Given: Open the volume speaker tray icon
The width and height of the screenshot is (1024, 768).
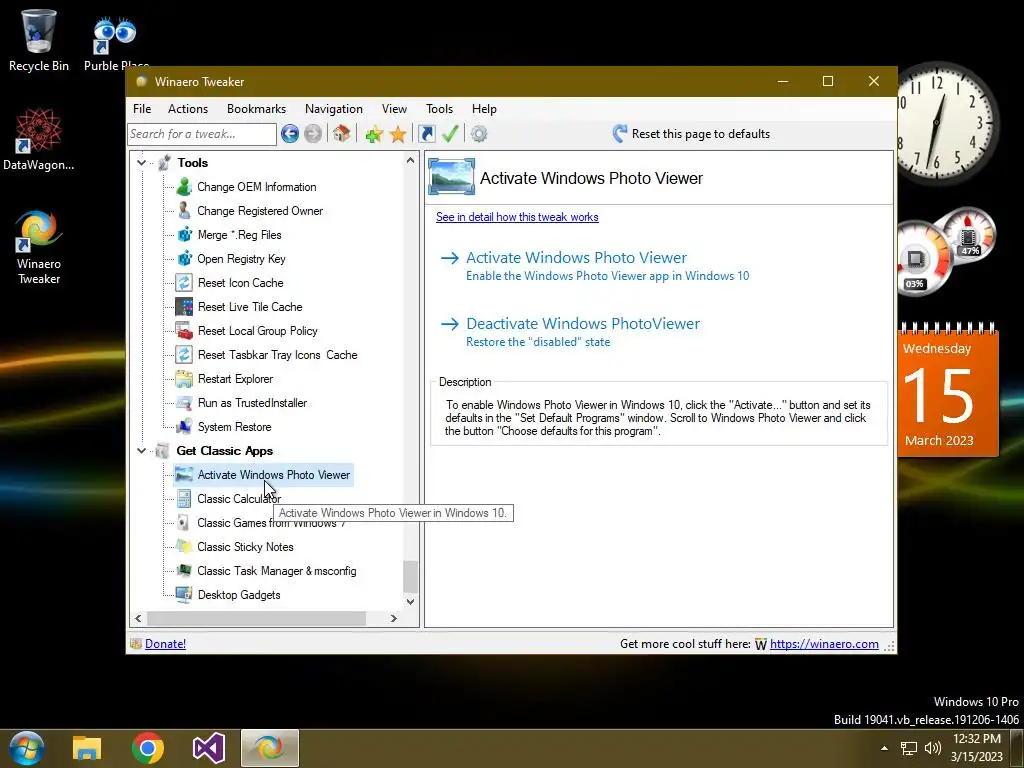Looking at the screenshot, I should (x=933, y=748).
